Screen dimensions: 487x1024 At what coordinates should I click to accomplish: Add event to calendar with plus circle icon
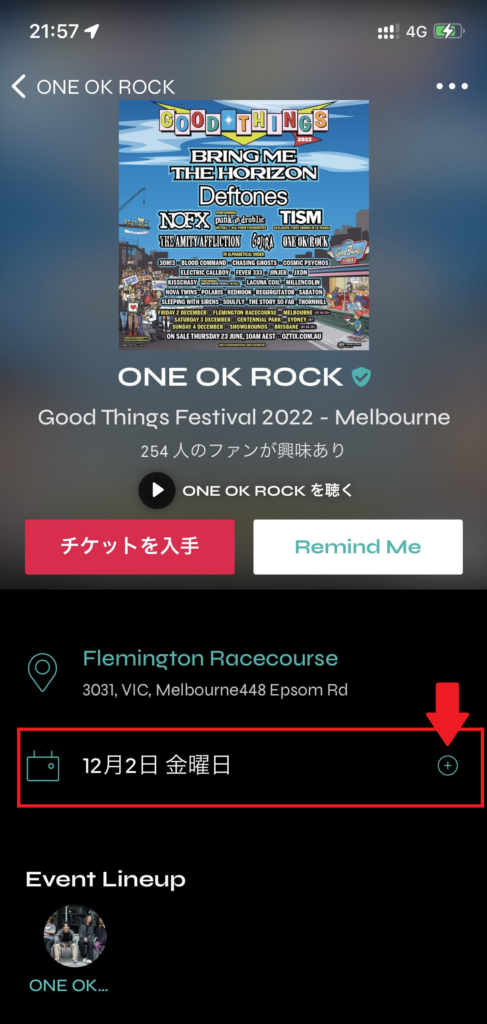point(447,766)
